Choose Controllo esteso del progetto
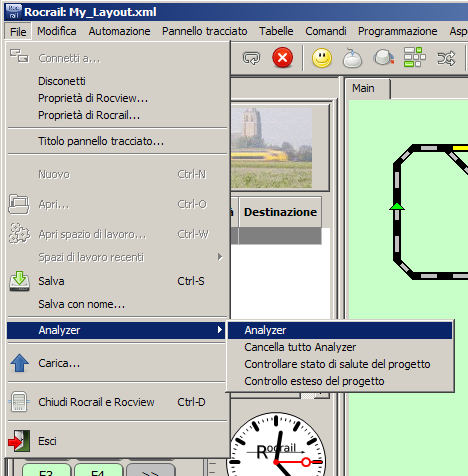This screenshot has width=468, height=476. pos(340,381)
